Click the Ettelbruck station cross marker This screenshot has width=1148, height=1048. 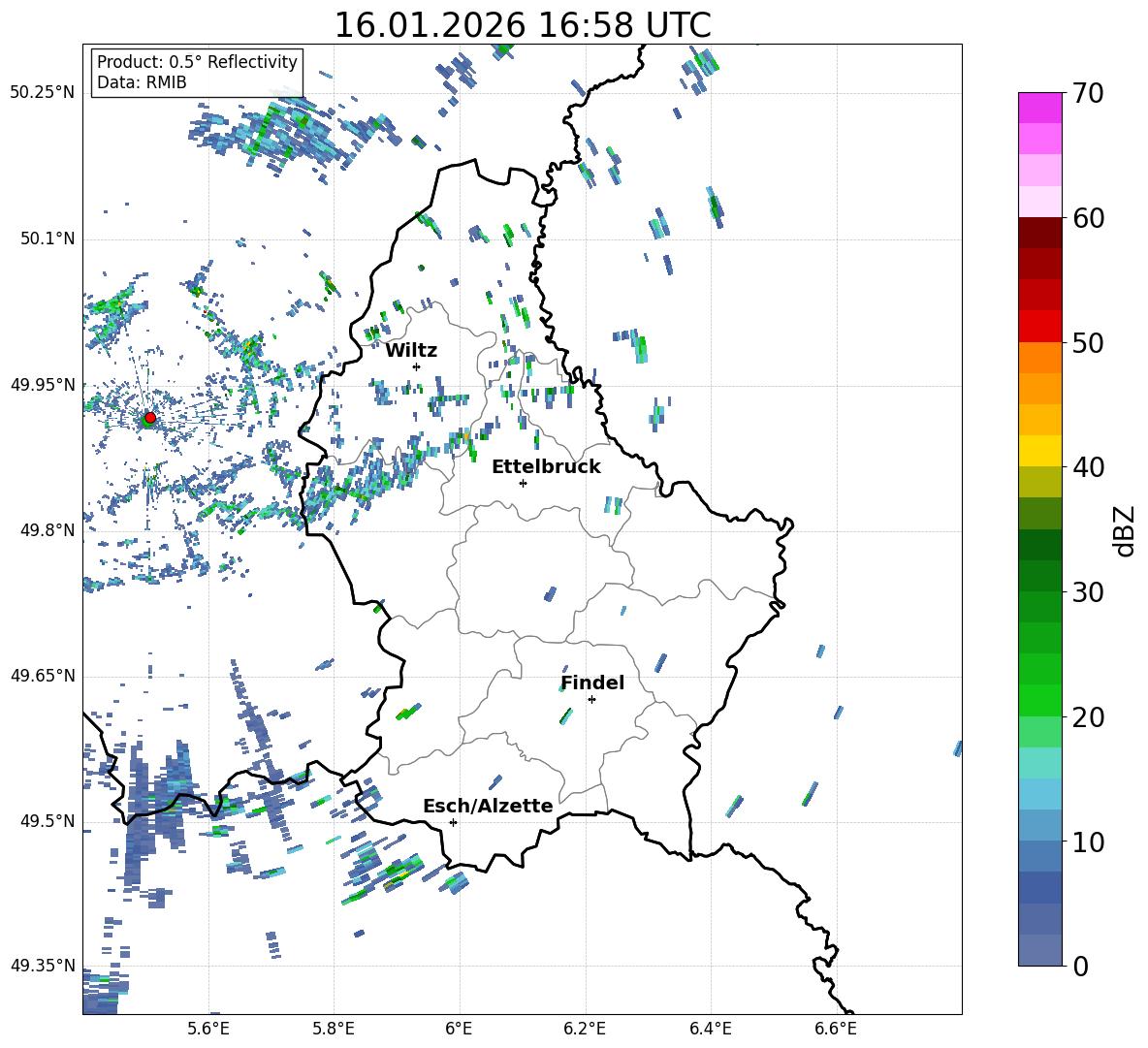click(x=523, y=483)
